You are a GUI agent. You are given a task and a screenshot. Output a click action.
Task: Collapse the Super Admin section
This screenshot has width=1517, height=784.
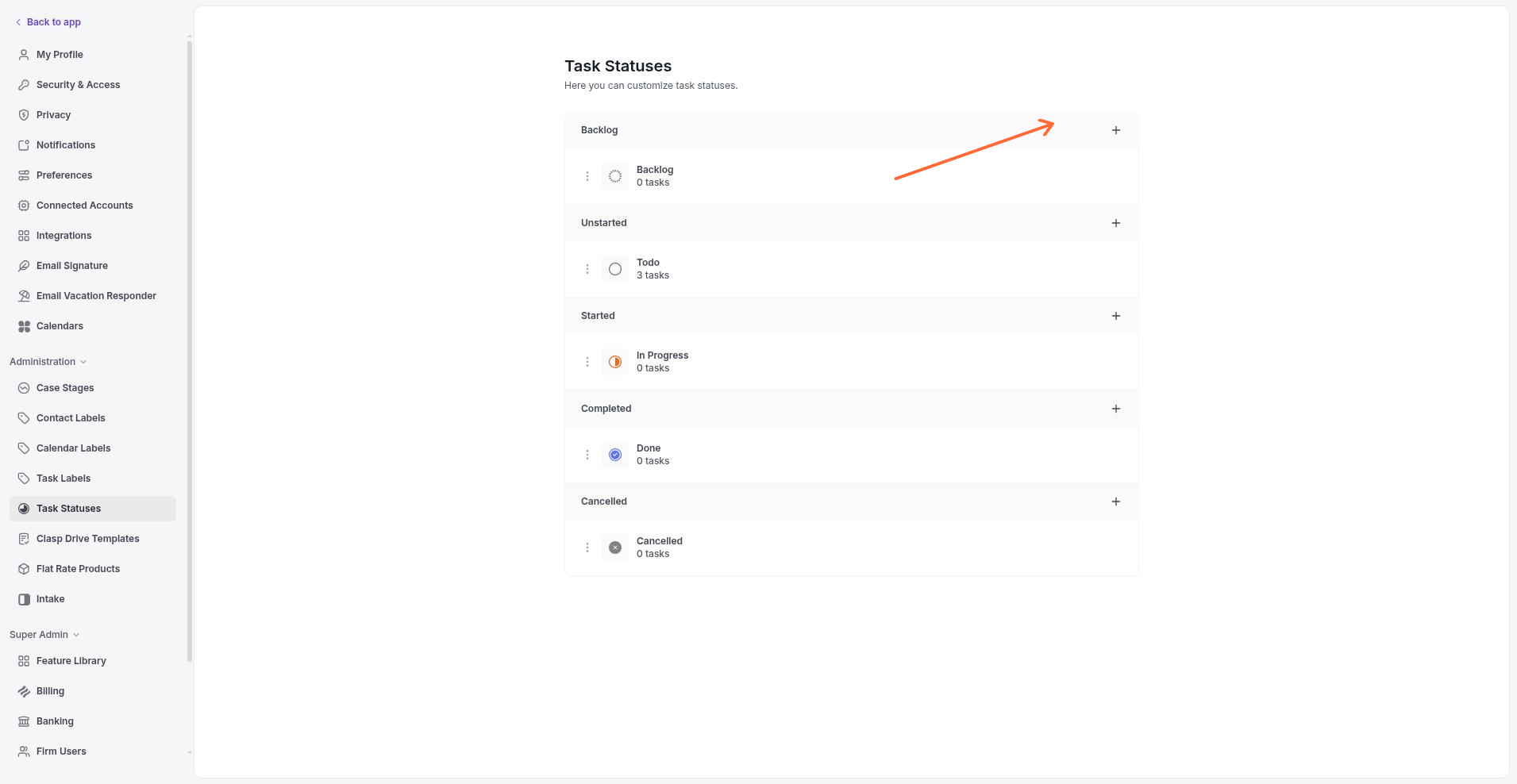[x=44, y=635]
